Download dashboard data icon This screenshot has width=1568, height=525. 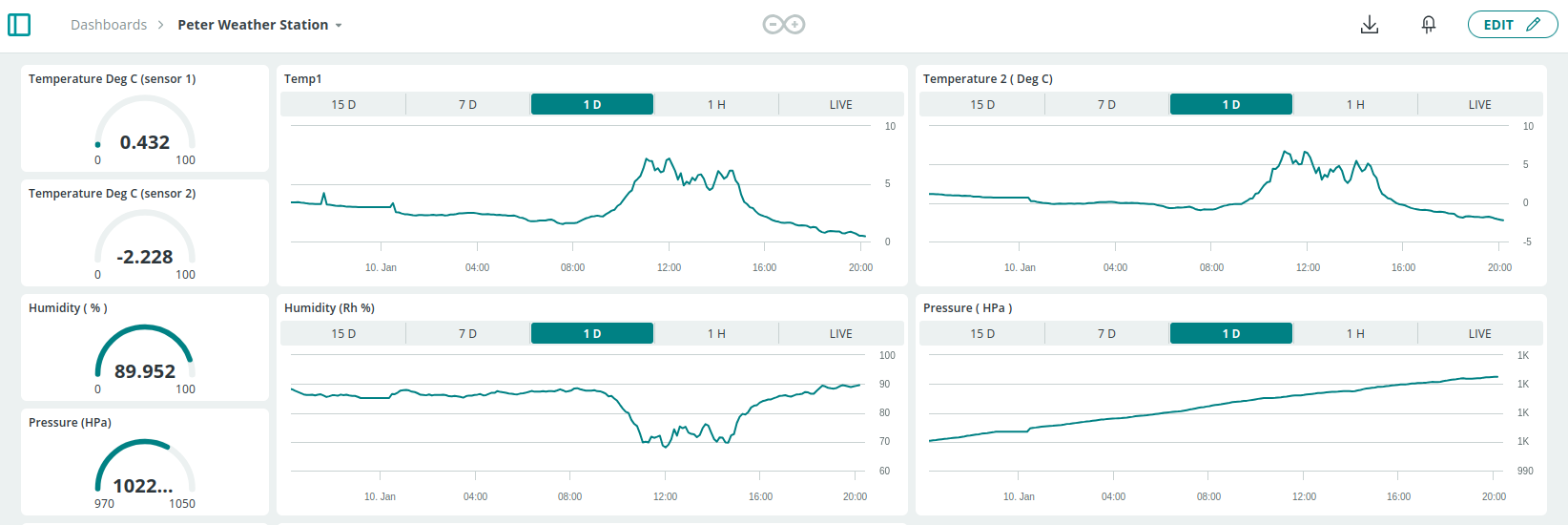1369,25
